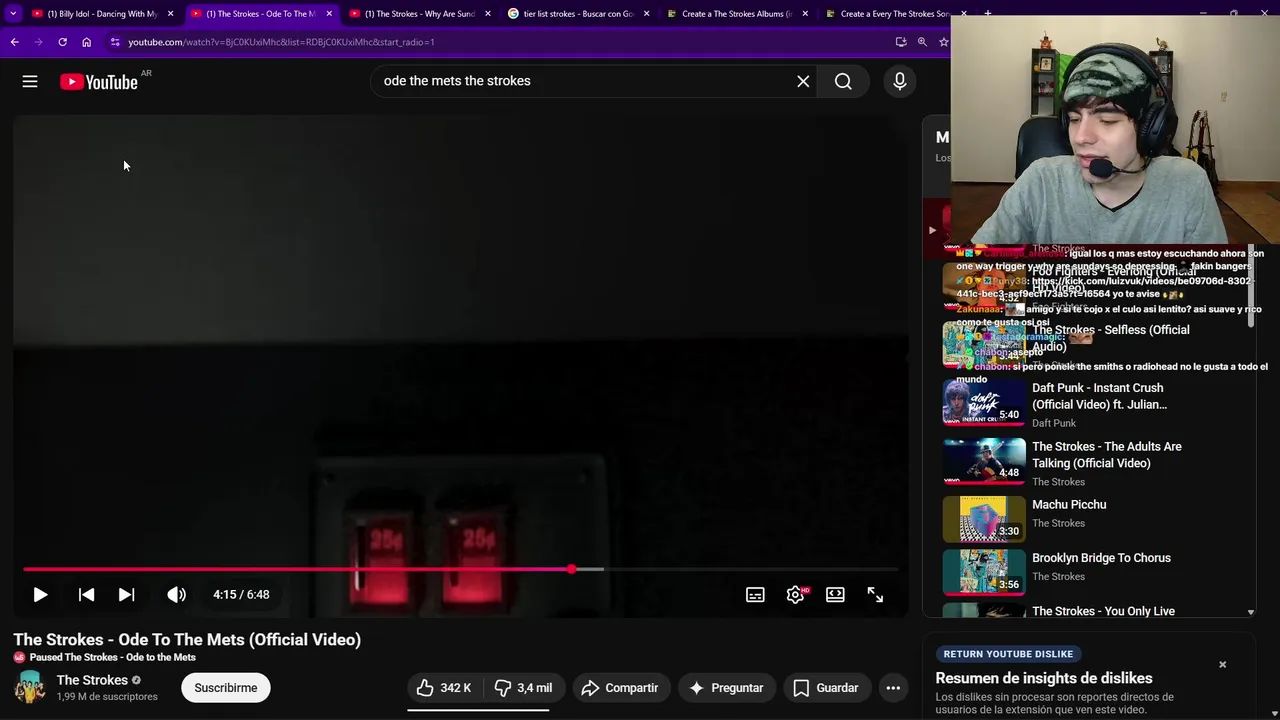Close the Return YouTube Dislike panel
The height and width of the screenshot is (720, 1280).
[1222, 664]
